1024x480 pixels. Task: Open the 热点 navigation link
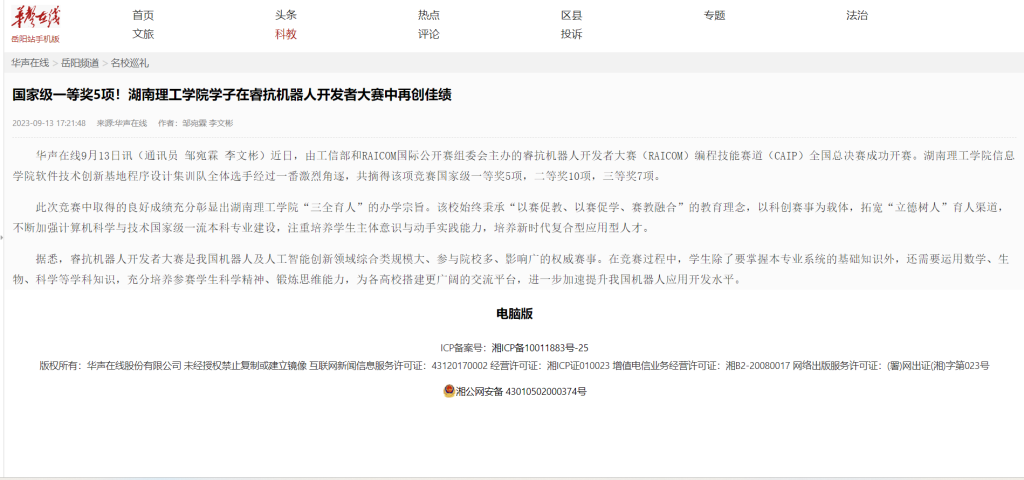click(x=429, y=15)
